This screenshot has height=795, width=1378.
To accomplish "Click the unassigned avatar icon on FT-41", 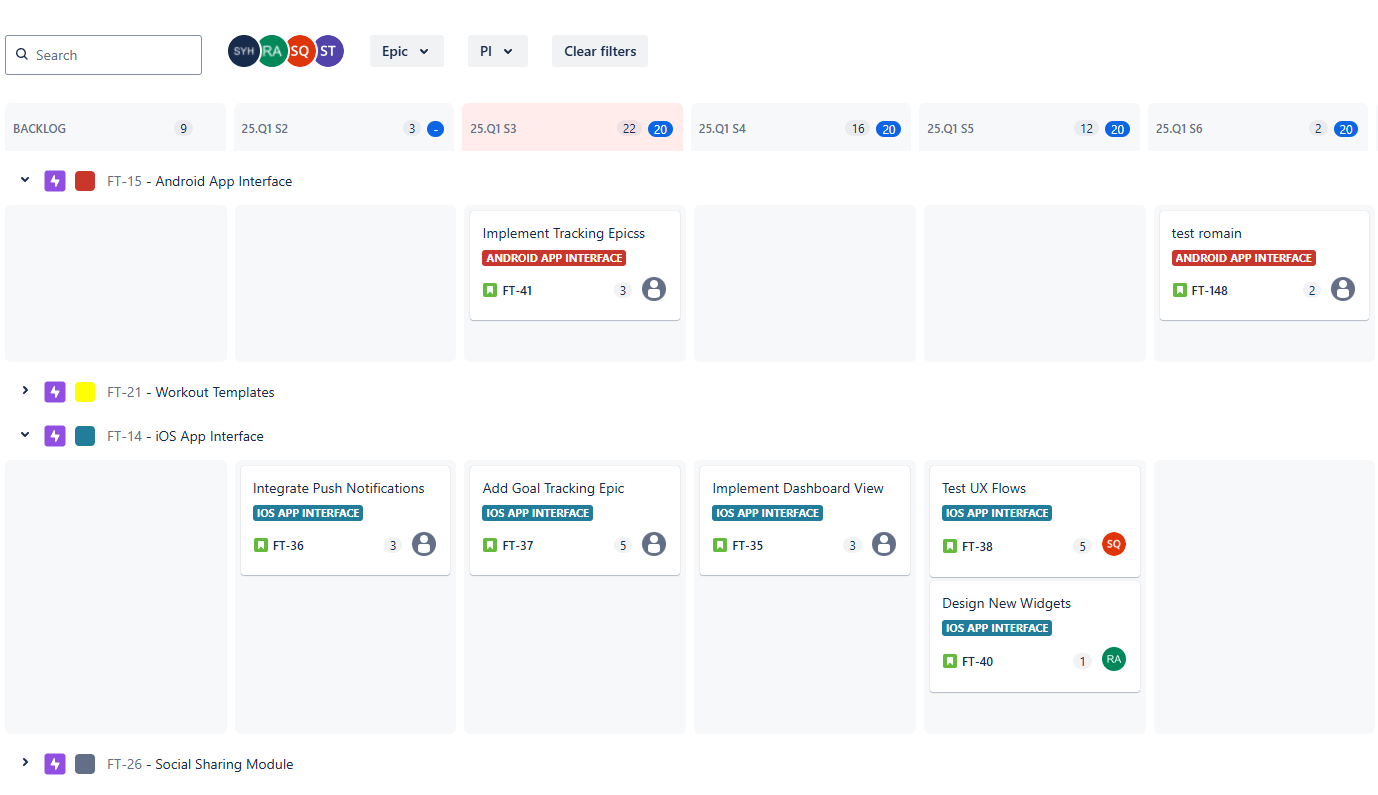I will click(x=654, y=289).
